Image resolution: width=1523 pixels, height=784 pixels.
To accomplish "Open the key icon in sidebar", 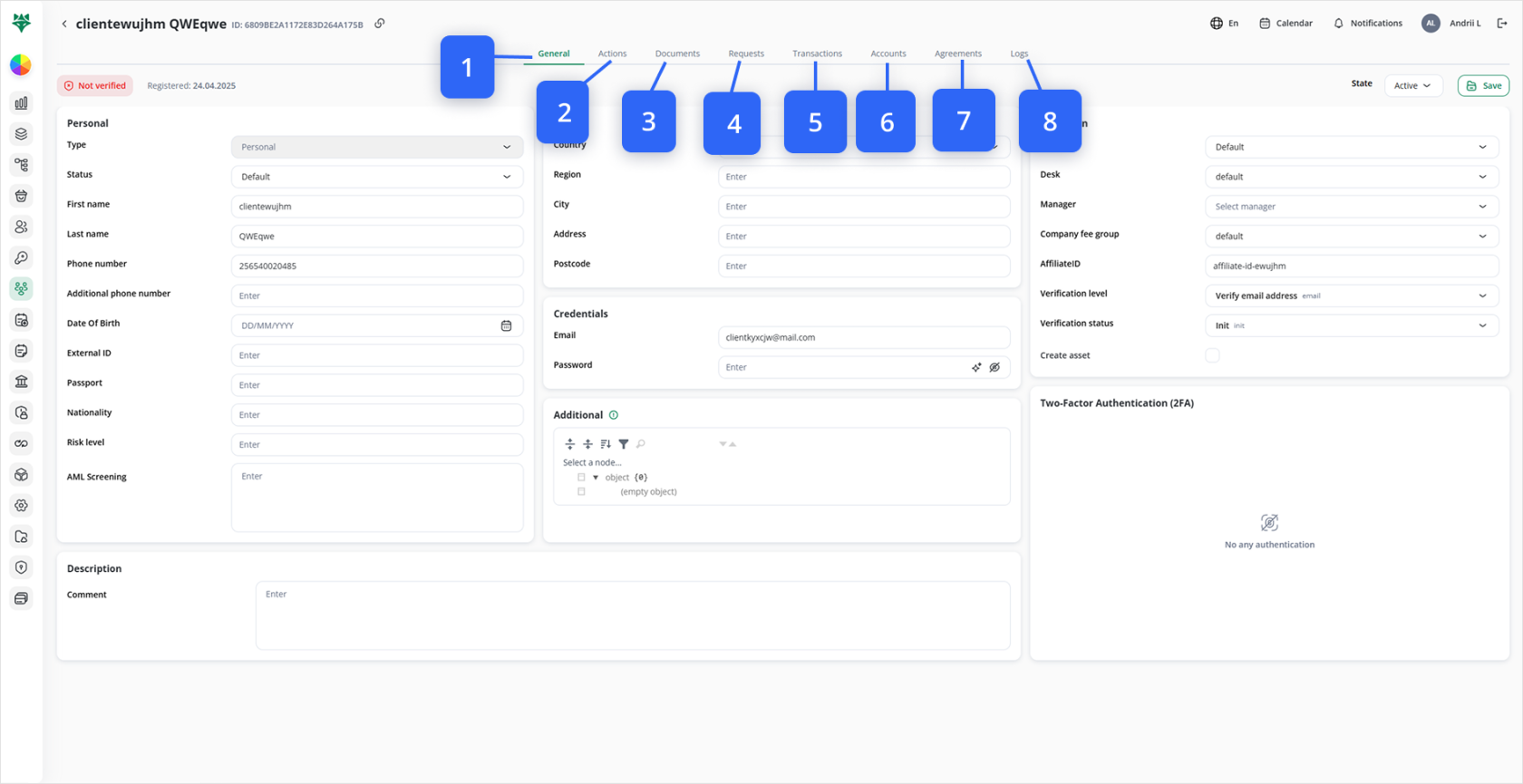I will click(21, 257).
